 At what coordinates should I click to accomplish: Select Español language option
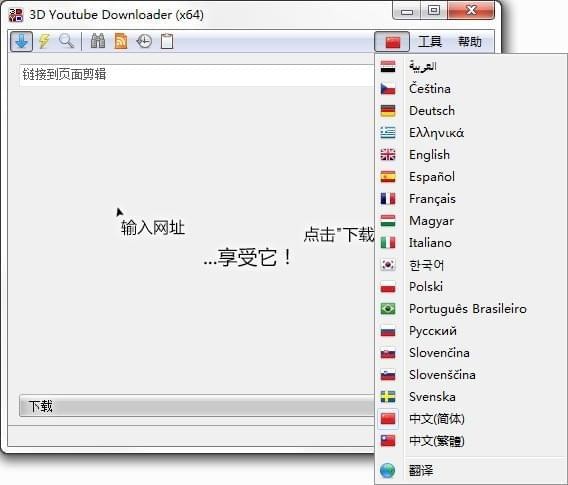click(x=471, y=177)
